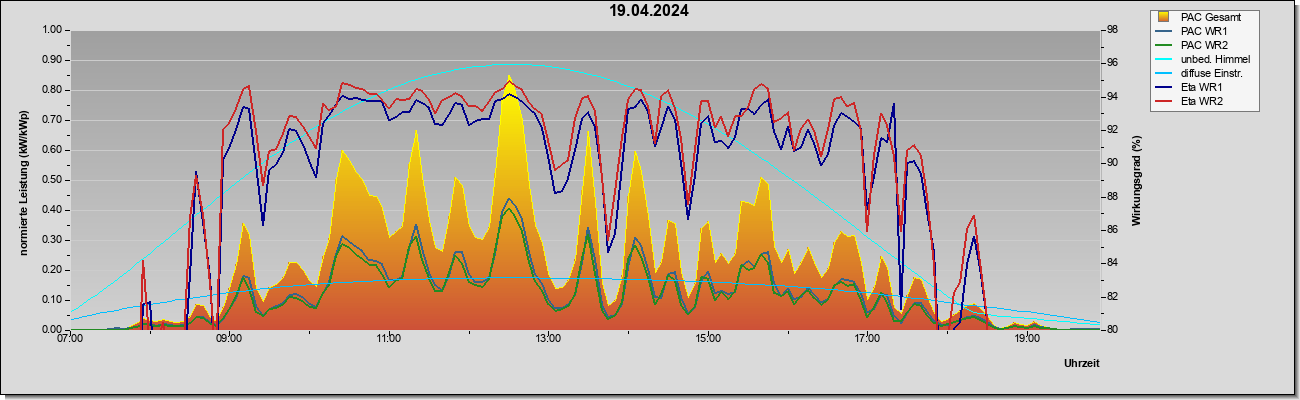Screen dimensions: 1300x400
Task: Click the 09:00 time axis label
Action: [x=228, y=339]
